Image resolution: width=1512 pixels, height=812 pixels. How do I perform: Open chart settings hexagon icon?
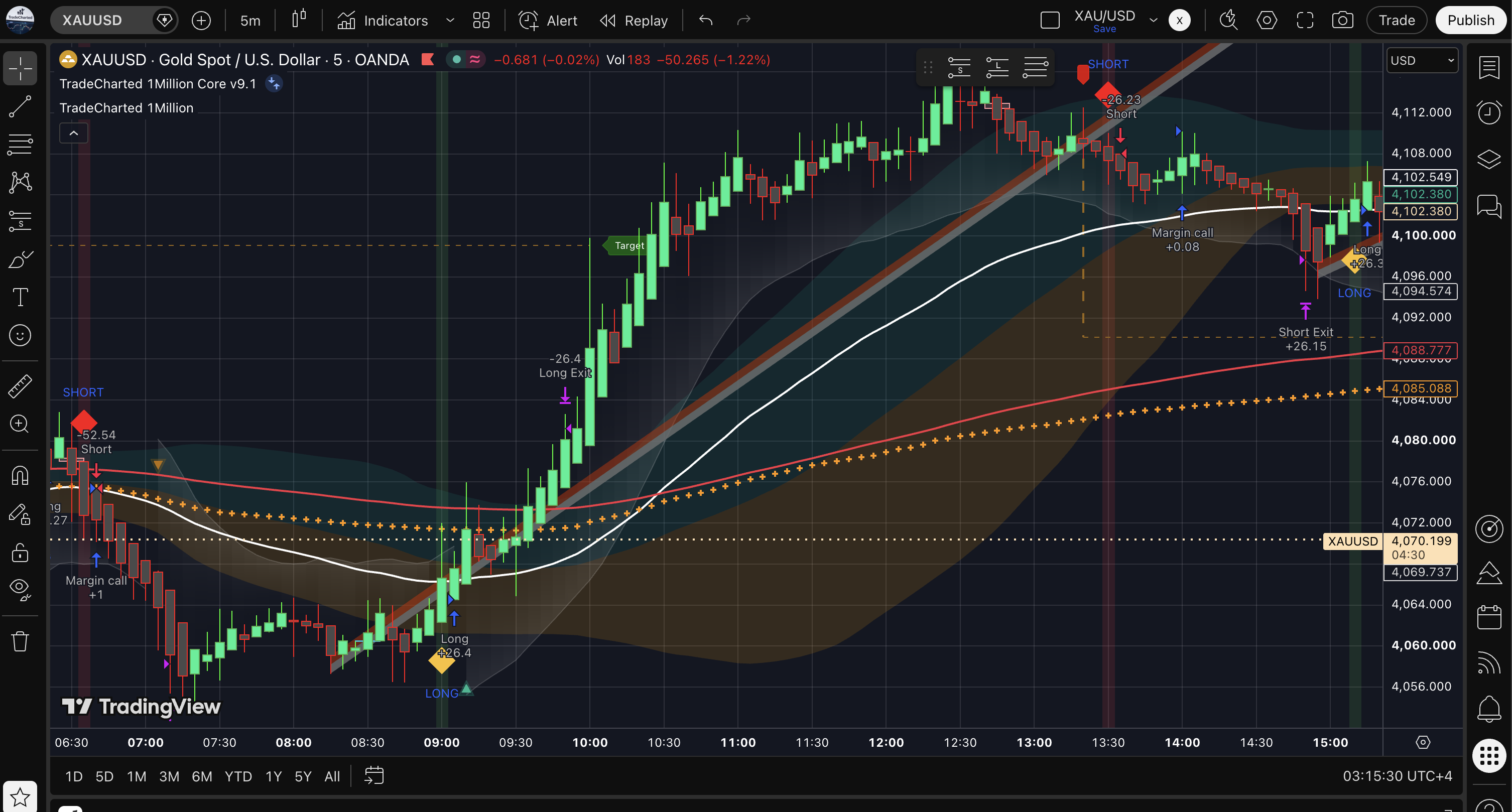point(1267,21)
